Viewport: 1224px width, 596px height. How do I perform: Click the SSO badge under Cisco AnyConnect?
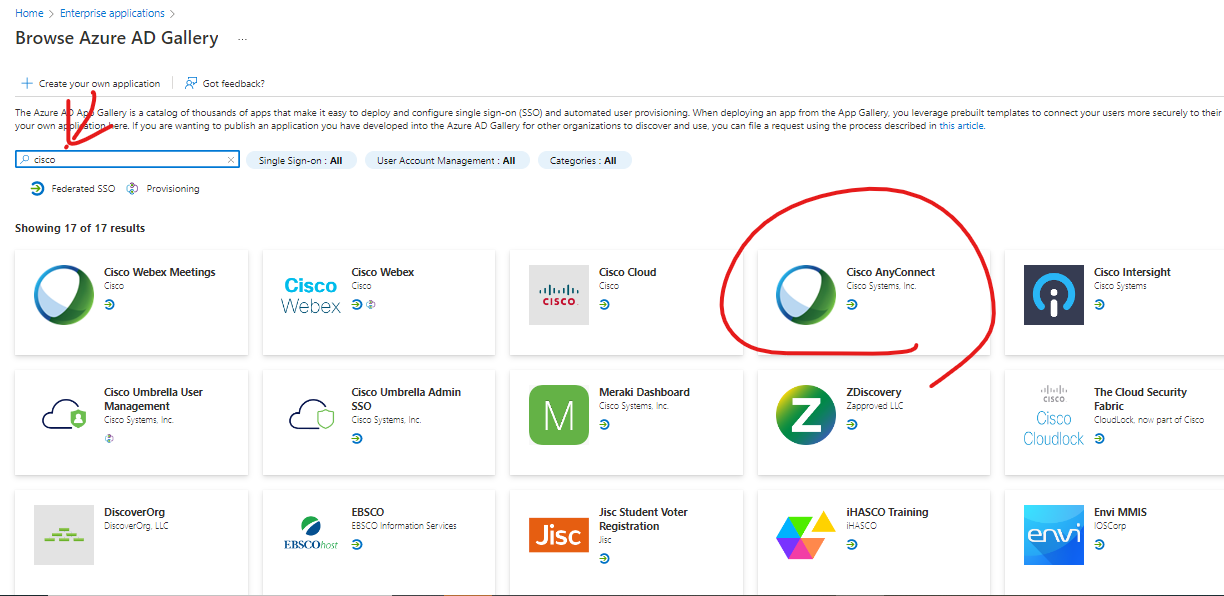[851, 304]
